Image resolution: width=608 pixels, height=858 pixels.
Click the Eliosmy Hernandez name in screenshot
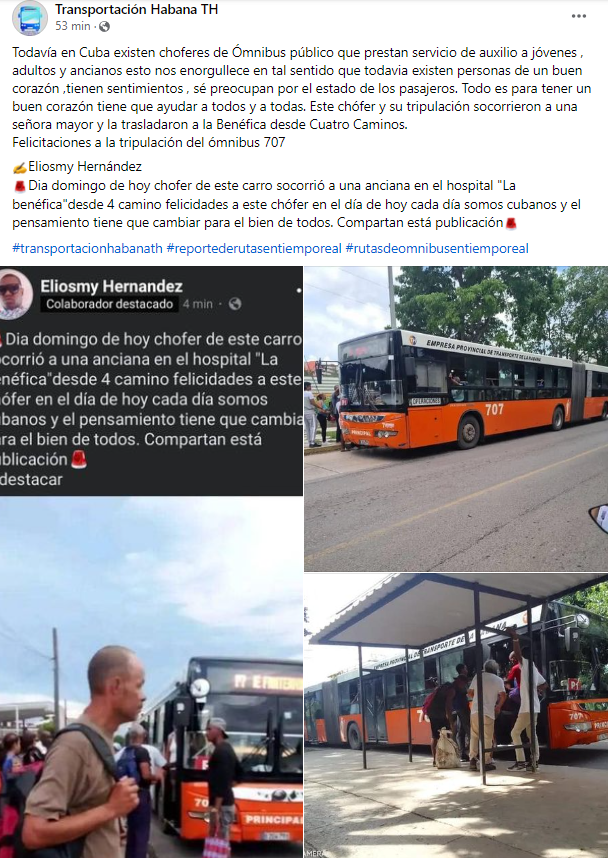(112, 286)
